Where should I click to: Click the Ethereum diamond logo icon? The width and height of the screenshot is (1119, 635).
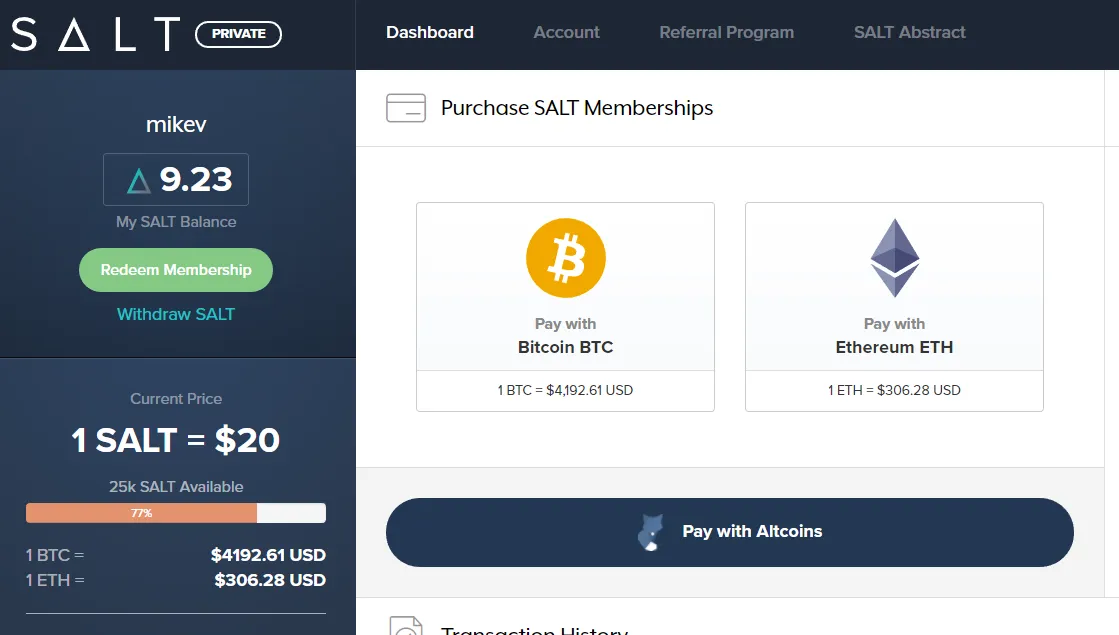point(894,258)
